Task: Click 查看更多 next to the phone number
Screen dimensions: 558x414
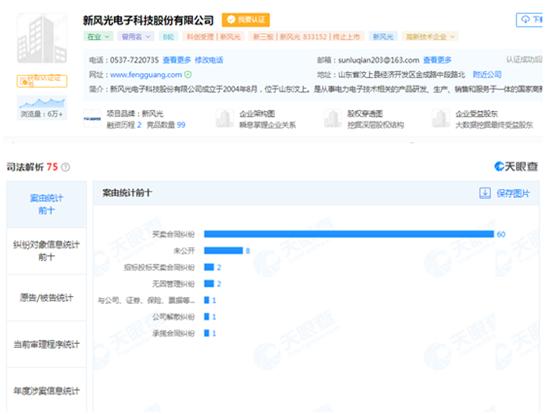Action: (x=177, y=60)
